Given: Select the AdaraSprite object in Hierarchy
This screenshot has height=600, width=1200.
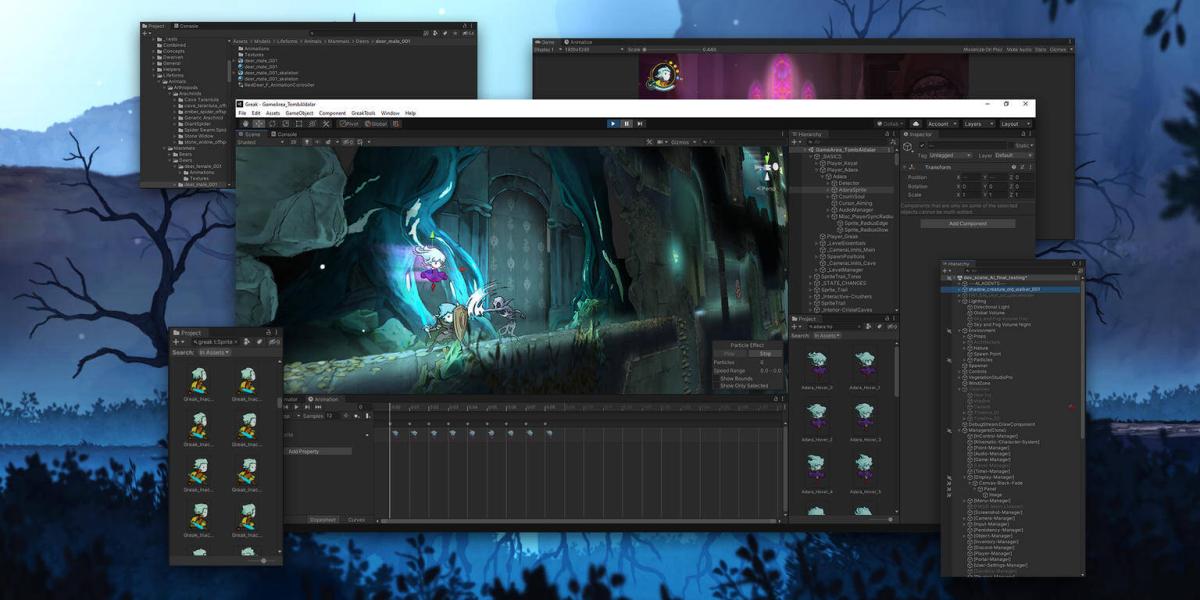Looking at the screenshot, I should coord(853,189).
